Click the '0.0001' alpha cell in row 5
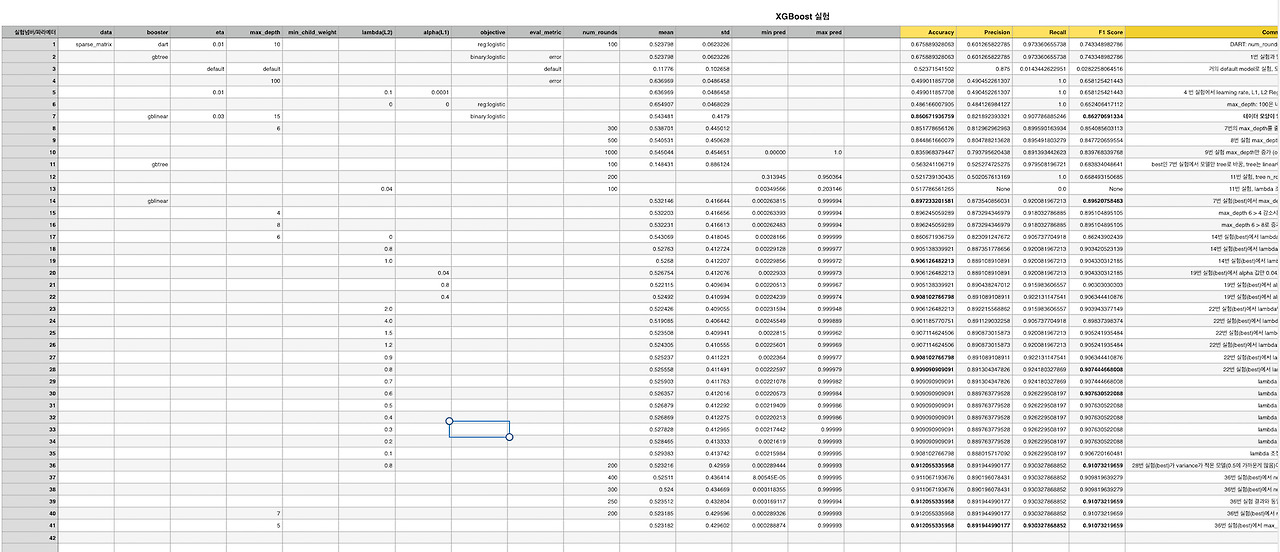 pyautogui.click(x=422, y=92)
